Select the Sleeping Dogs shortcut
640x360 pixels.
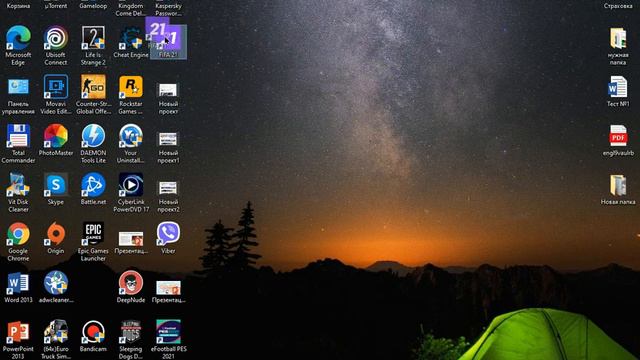click(131, 339)
